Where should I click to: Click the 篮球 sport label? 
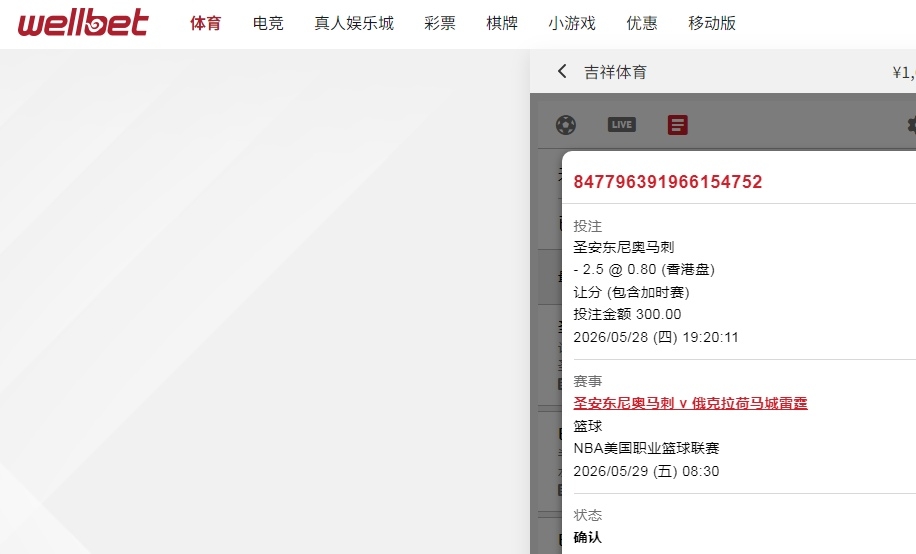588,426
